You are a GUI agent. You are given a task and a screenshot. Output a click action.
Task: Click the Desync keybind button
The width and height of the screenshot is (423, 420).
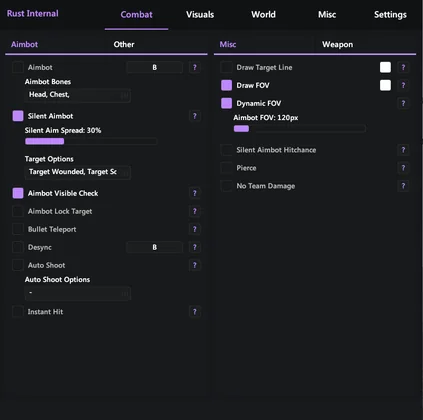click(154, 247)
